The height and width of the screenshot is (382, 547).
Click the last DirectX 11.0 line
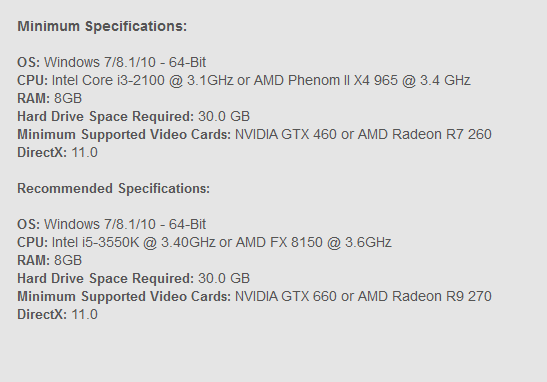click(58, 314)
